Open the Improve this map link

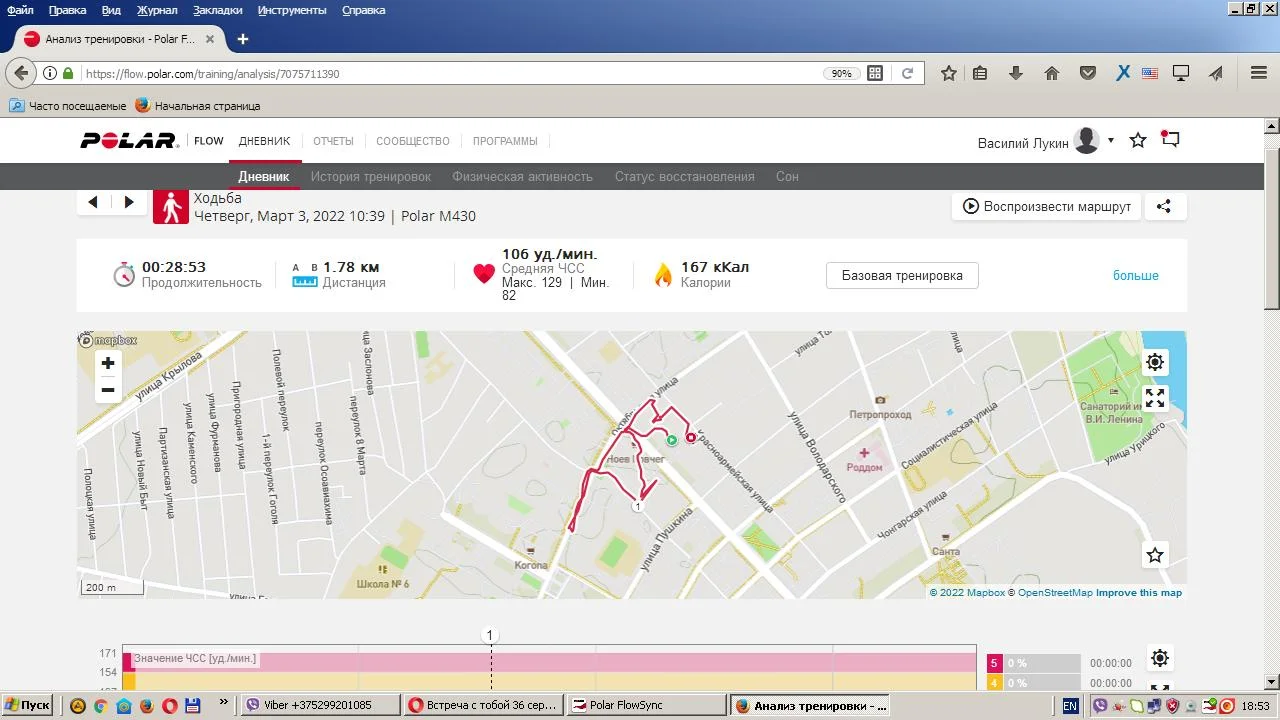[x=1139, y=593]
